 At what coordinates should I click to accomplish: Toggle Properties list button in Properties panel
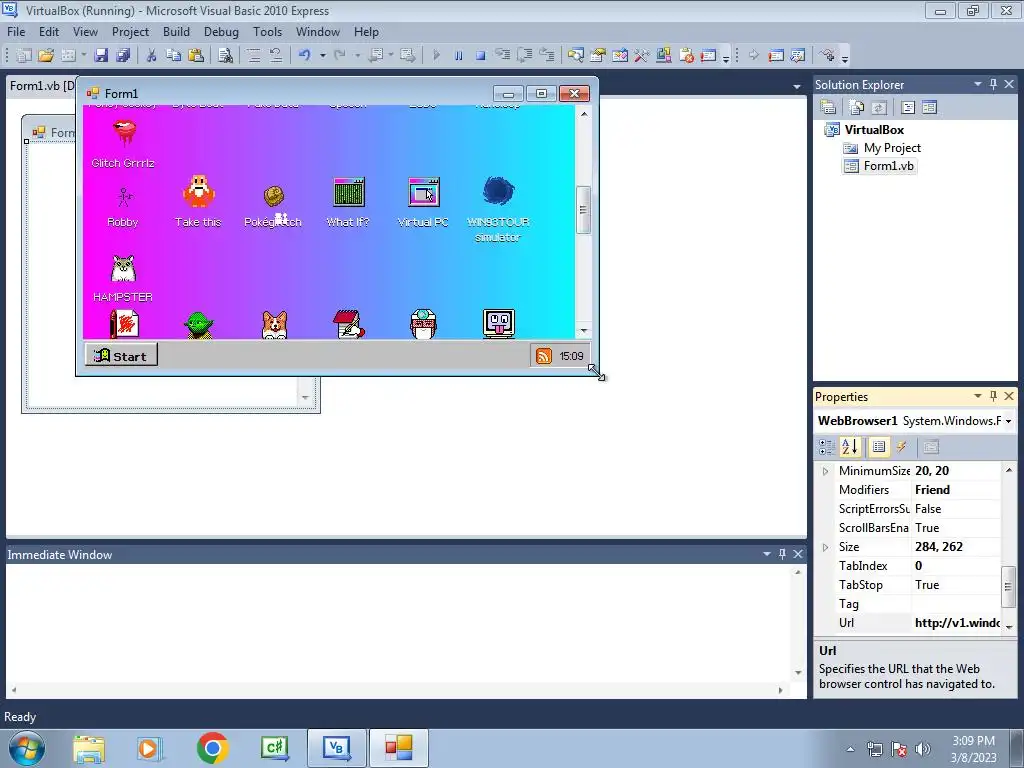click(x=879, y=447)
